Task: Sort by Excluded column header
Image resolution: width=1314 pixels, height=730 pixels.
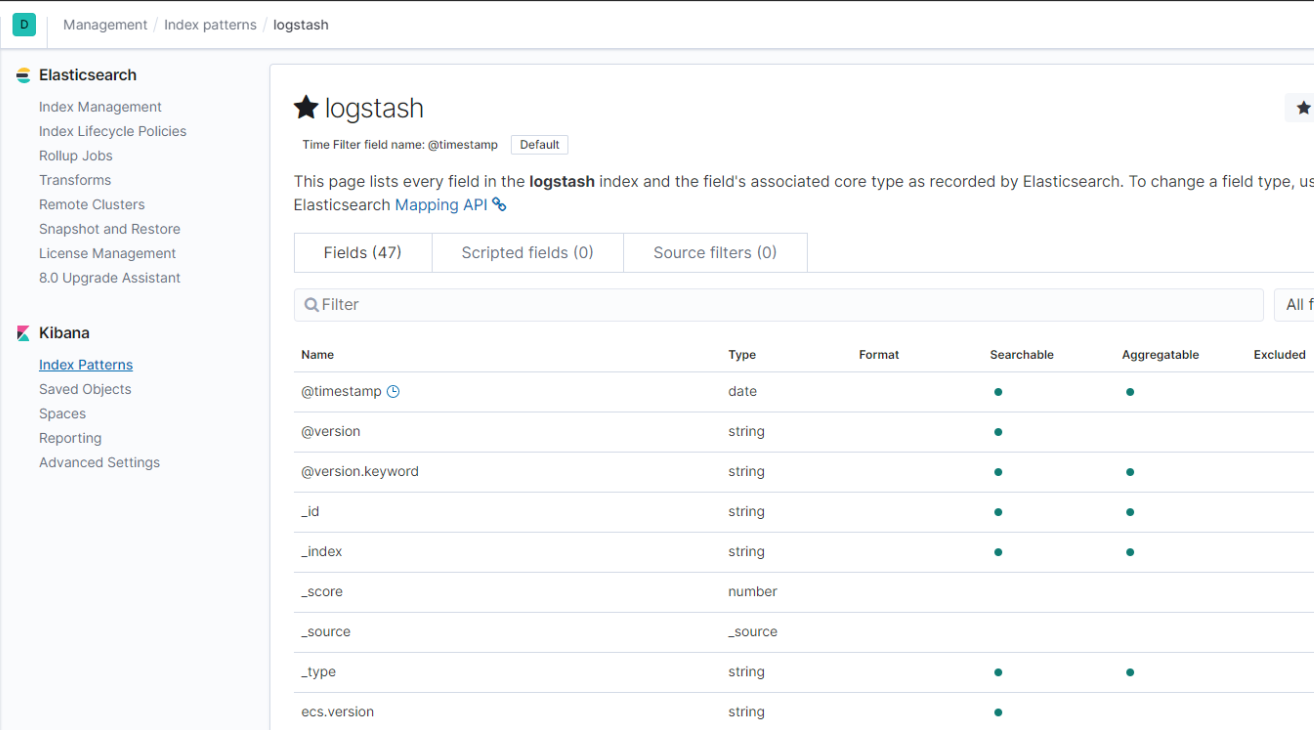Action: (1280, 355)
